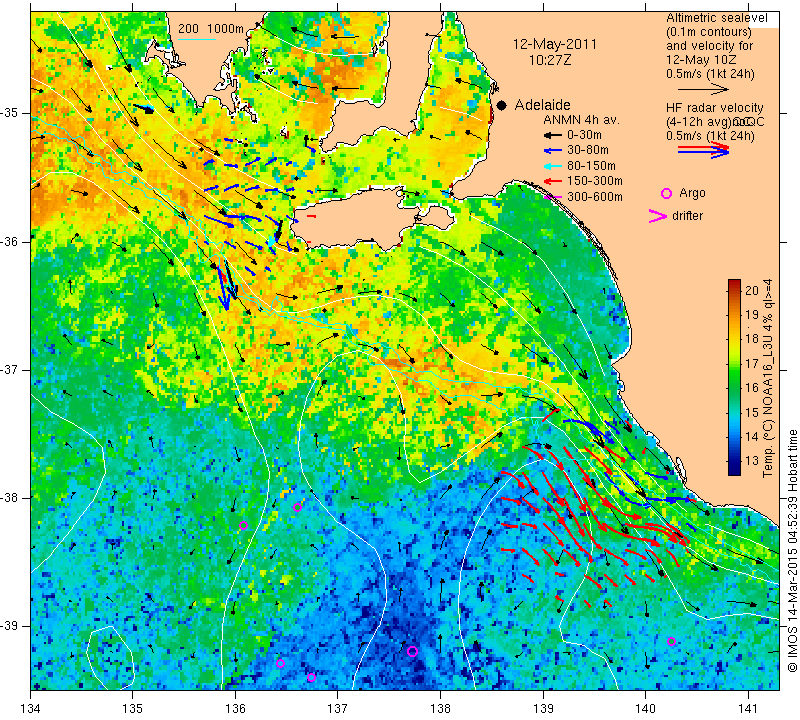Click the 'Altimetric sealevel' heading
The width and height of the screenshot is (800, 720).
[x=716, y=18]
